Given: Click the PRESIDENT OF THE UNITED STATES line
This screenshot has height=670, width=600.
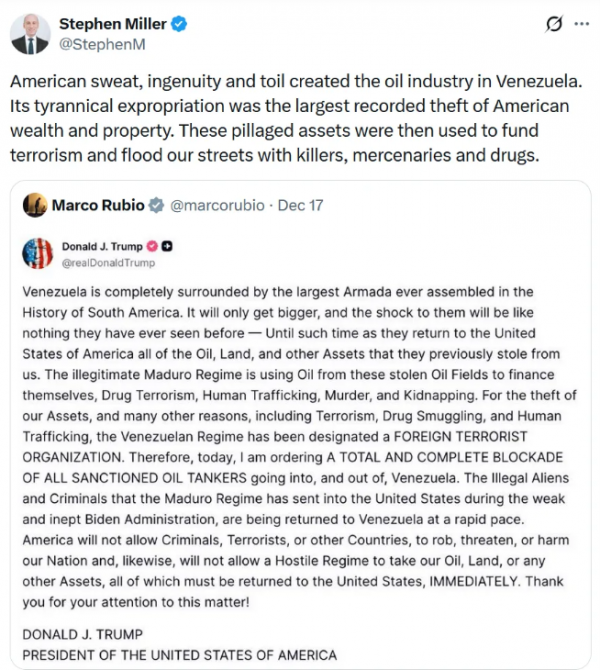Looking at the screenshot, I should pos(179,655).
